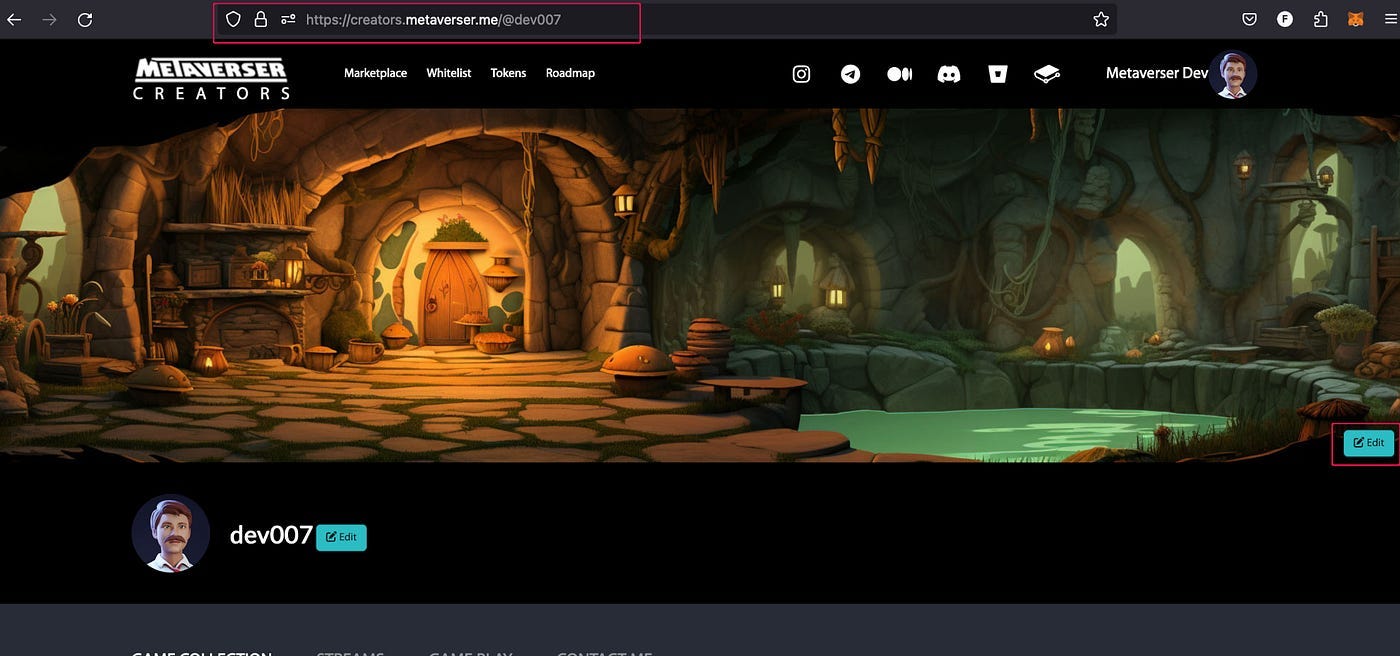The image size is (1400, 656).
Task: Click the Edit button beside dev007
Action: click(x=341, y=537)
